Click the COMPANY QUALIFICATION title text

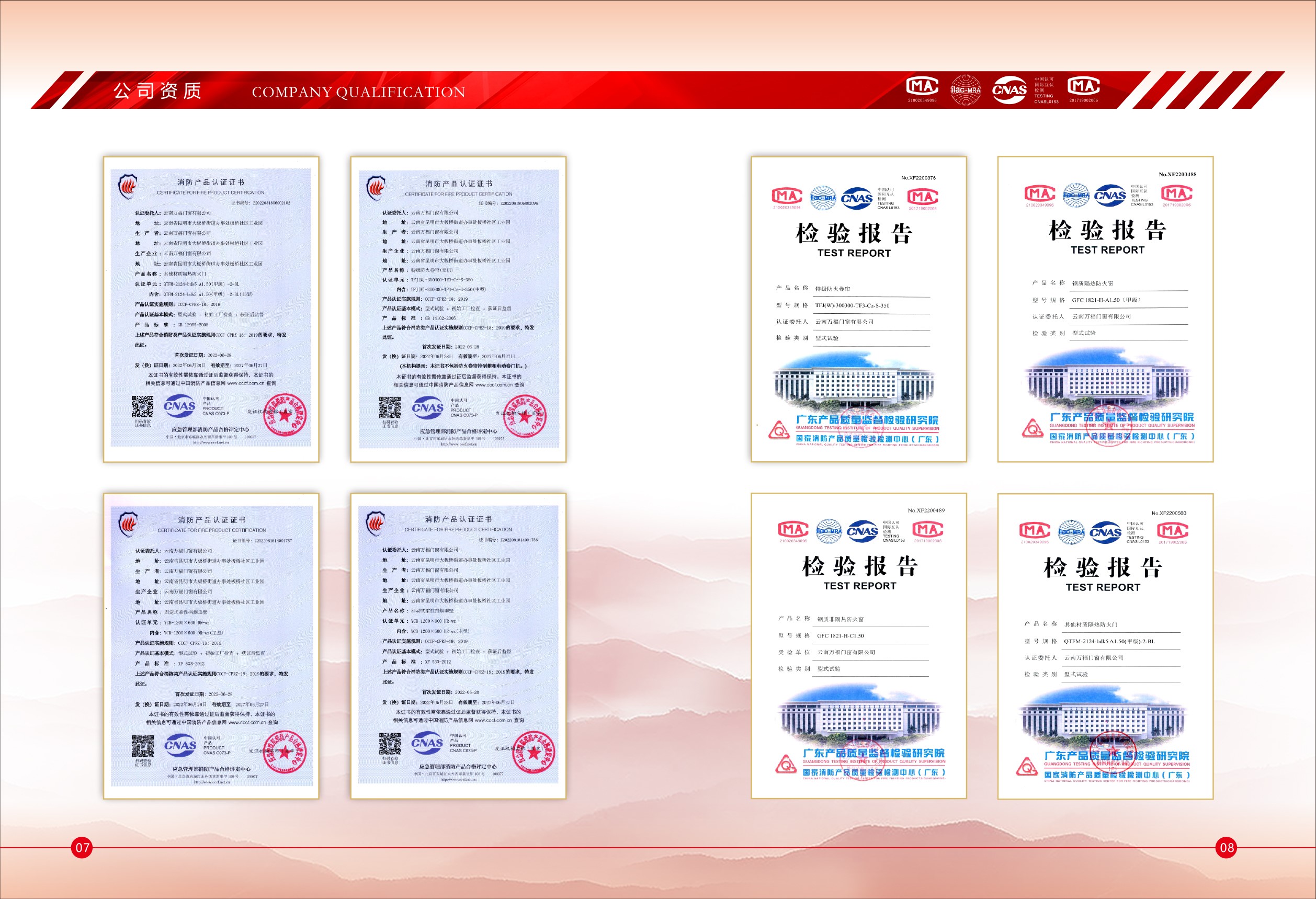coord(358,92)
